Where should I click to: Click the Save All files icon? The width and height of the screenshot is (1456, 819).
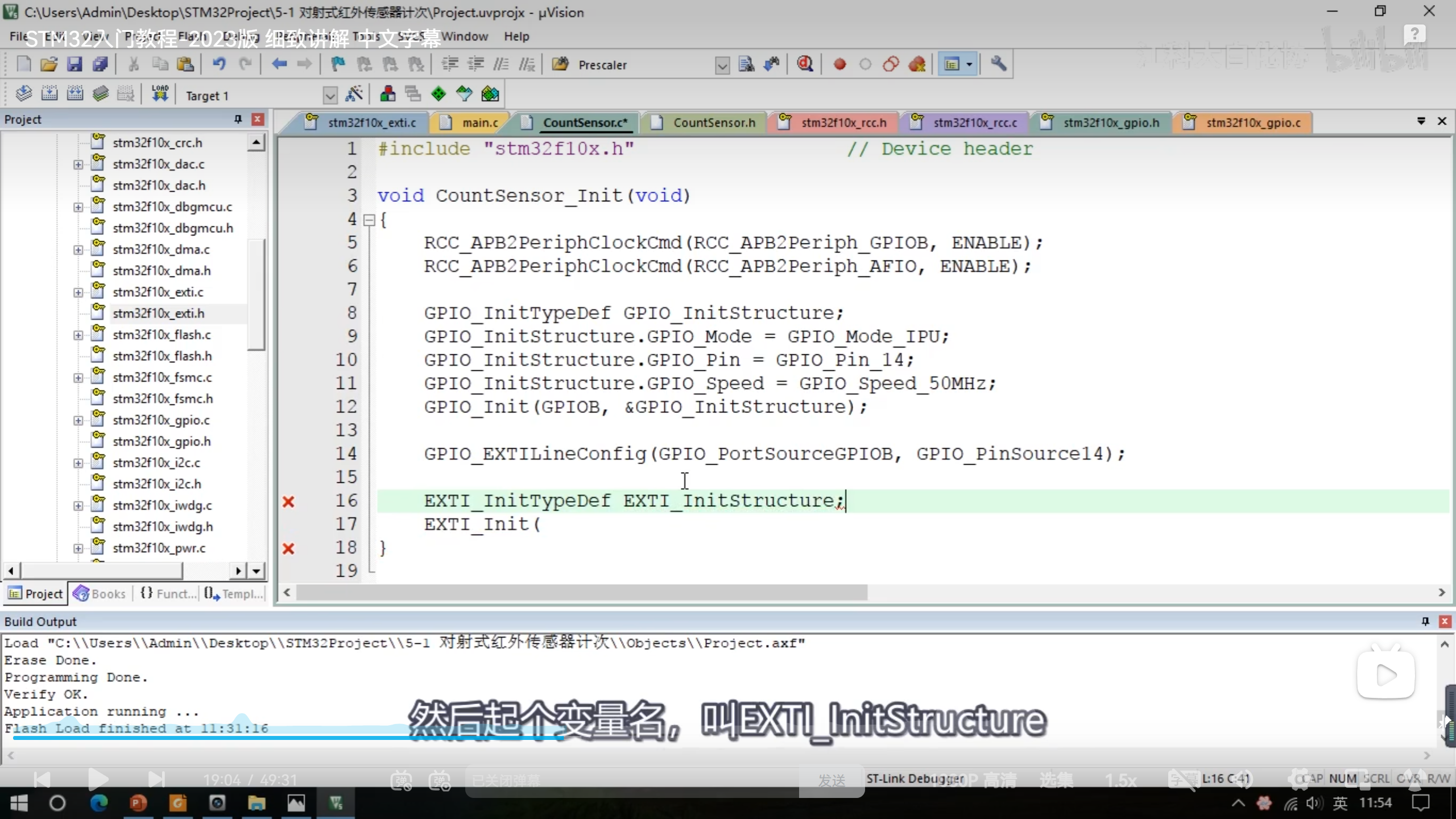(100, 64)
